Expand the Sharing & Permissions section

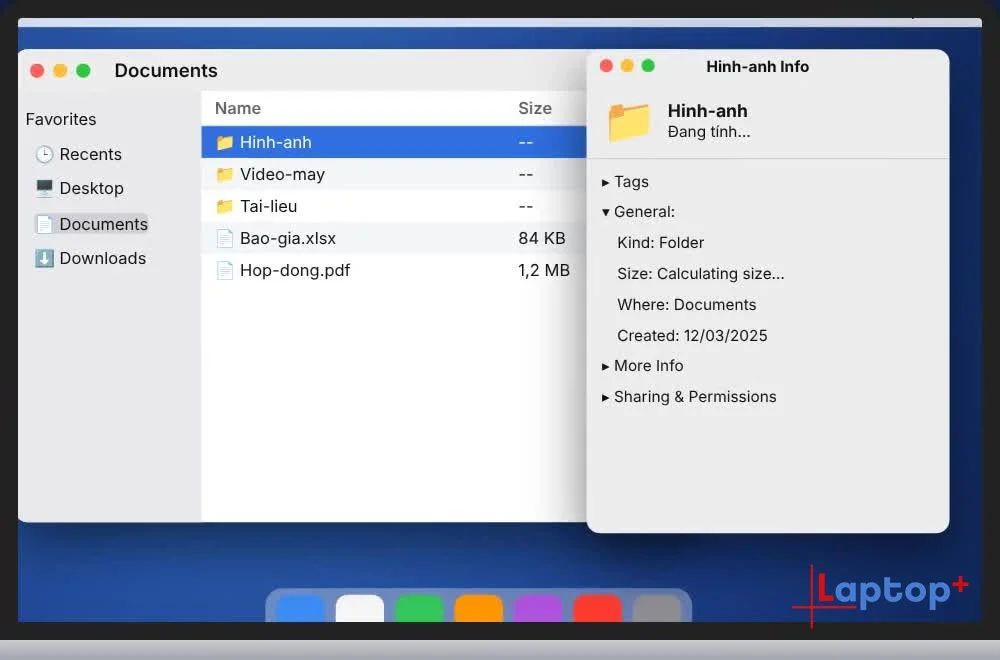coord(605,397)
